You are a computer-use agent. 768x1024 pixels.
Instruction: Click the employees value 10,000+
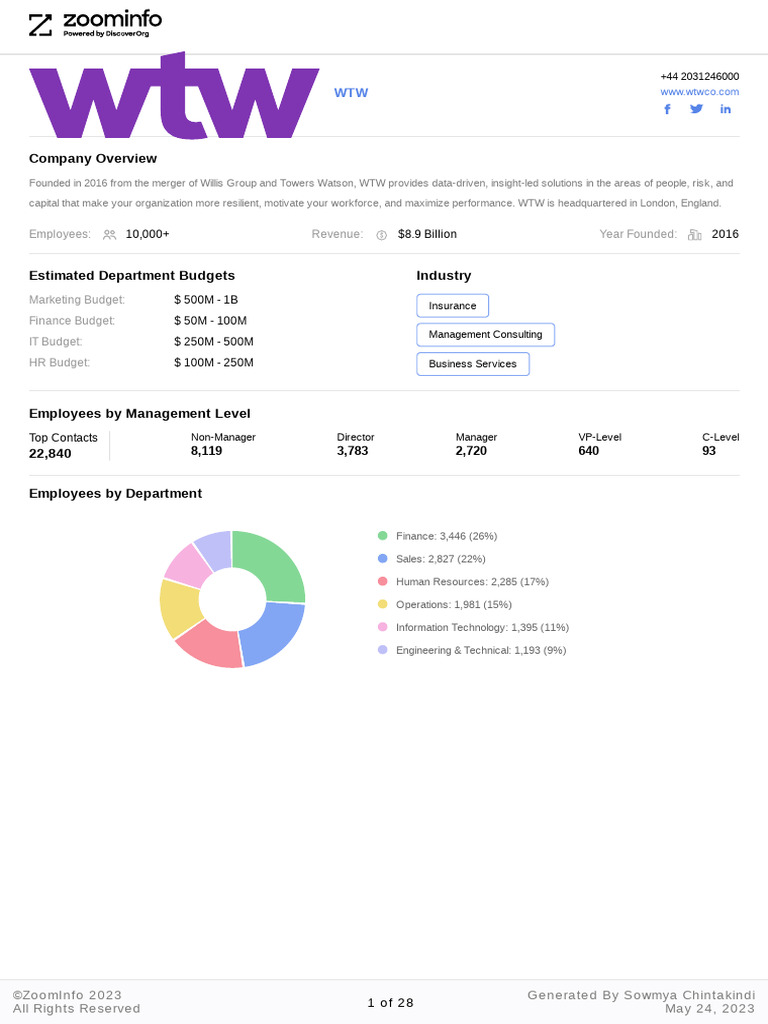point(147,234)
